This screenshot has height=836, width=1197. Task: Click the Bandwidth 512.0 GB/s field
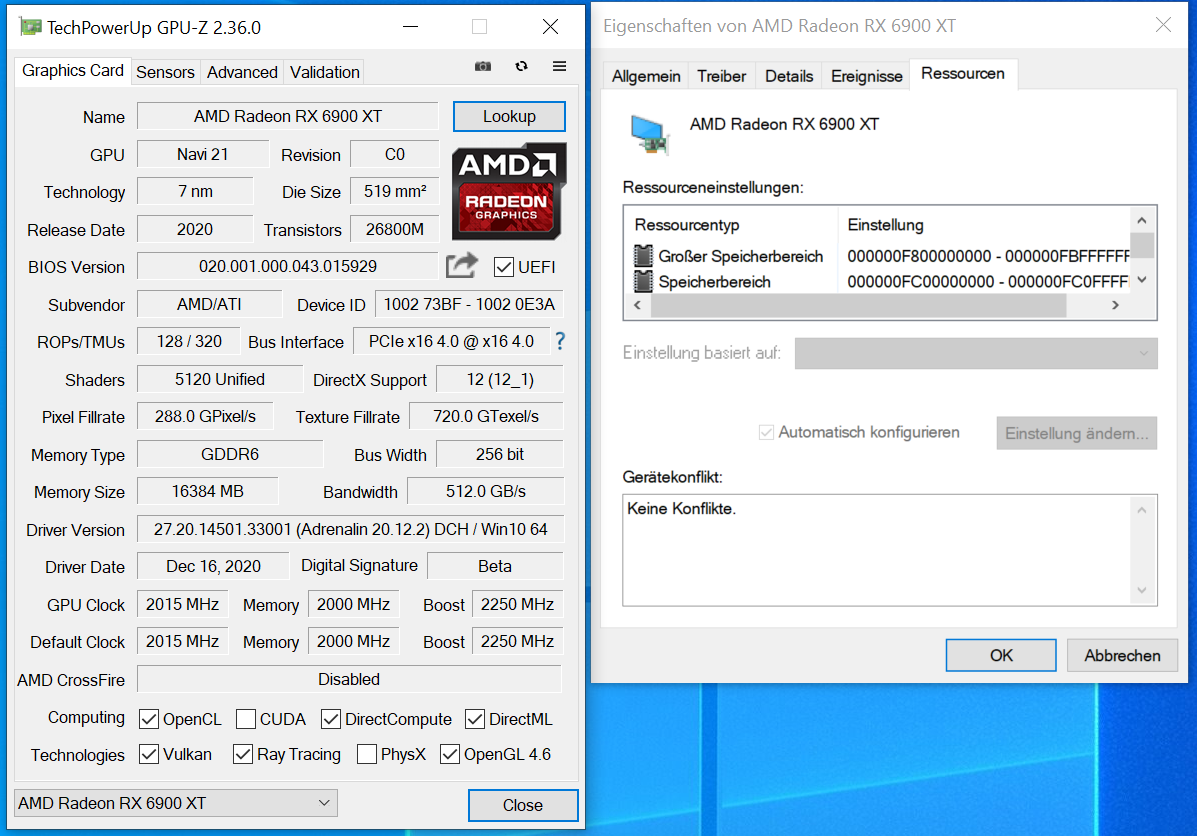[486, 492]
